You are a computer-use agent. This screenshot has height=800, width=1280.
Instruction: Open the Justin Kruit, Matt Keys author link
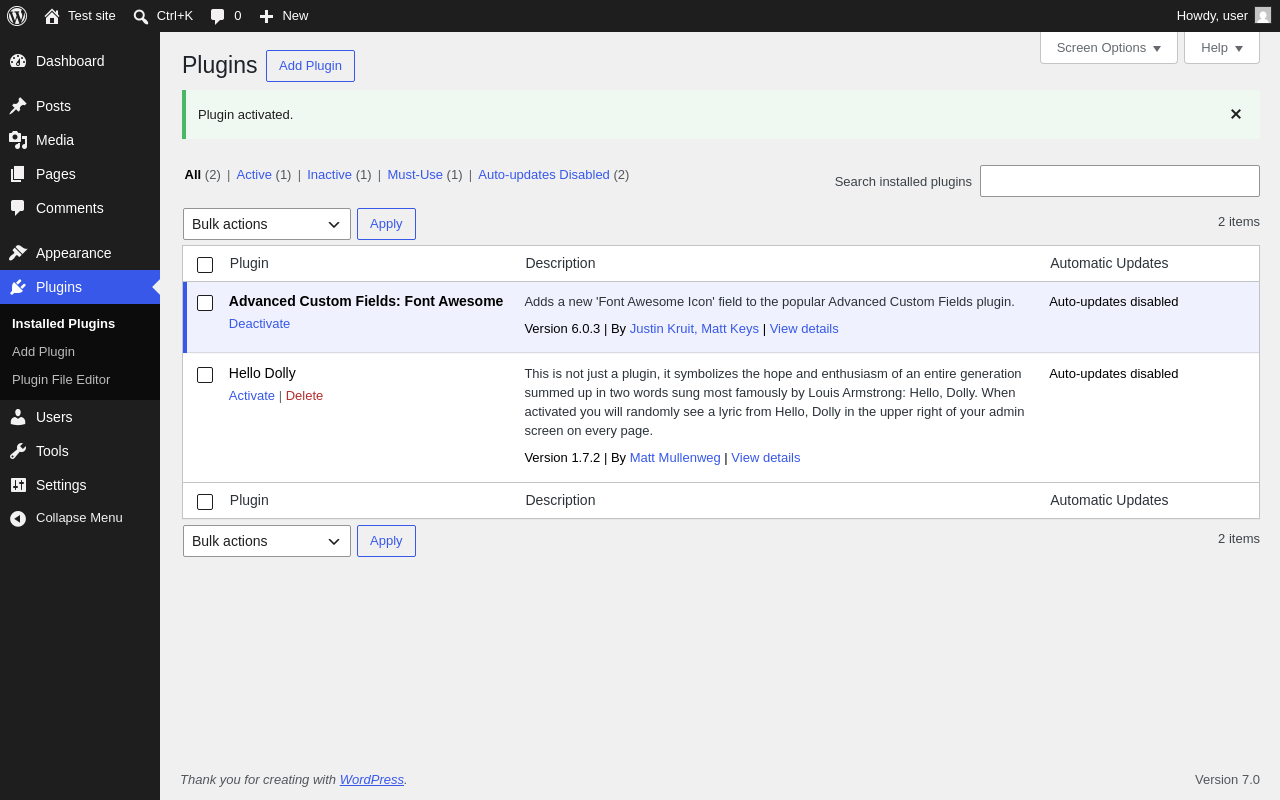[694, 328]
